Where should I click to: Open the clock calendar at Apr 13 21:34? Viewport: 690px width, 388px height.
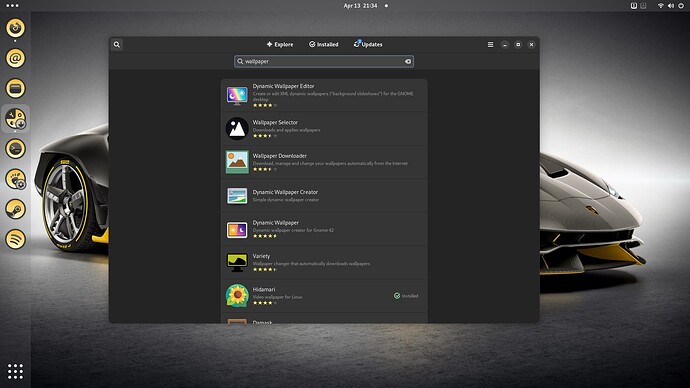click(x=360, y=6)
